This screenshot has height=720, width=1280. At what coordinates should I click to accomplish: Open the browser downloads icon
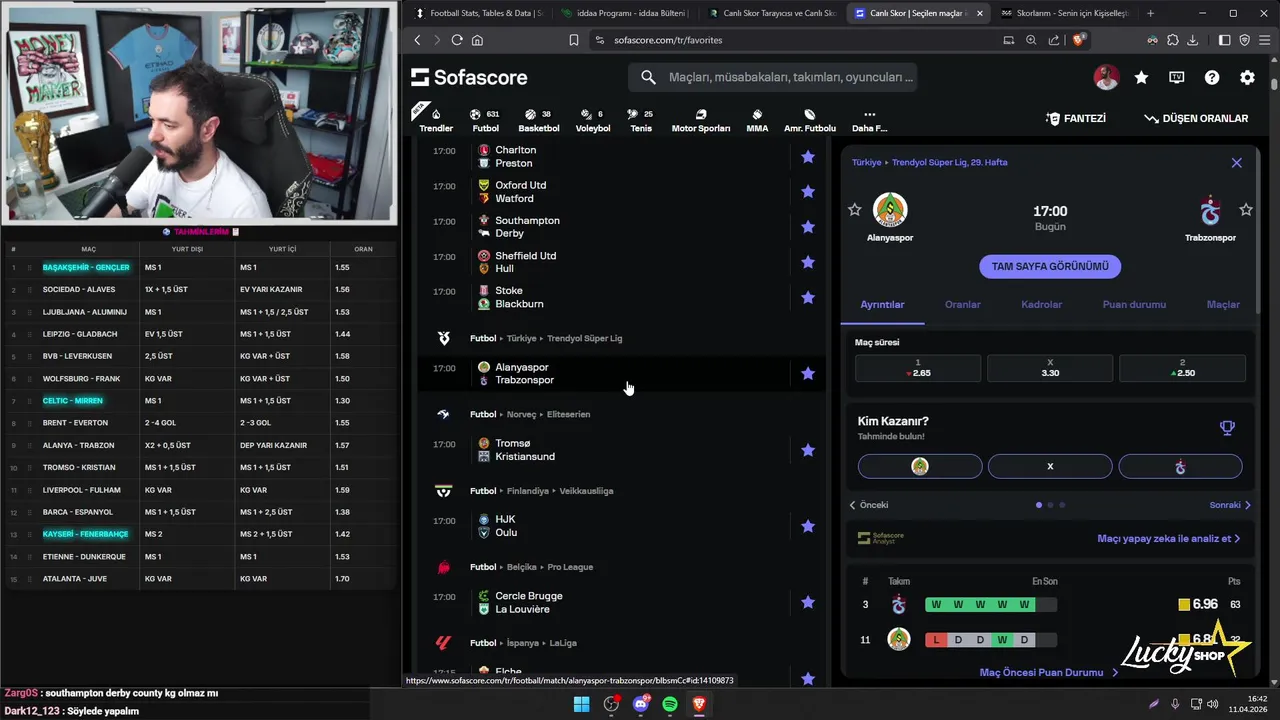coord(1192,40)
